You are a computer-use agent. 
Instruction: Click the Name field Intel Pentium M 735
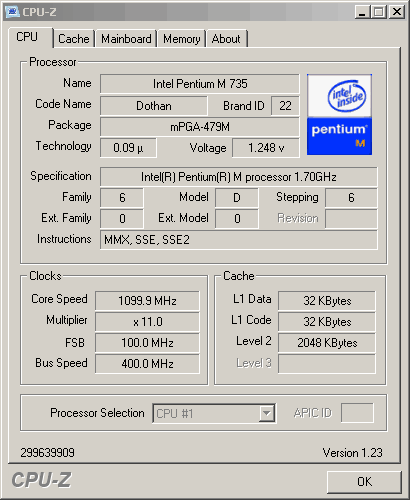pyautogui.click(x=200, y=84)
